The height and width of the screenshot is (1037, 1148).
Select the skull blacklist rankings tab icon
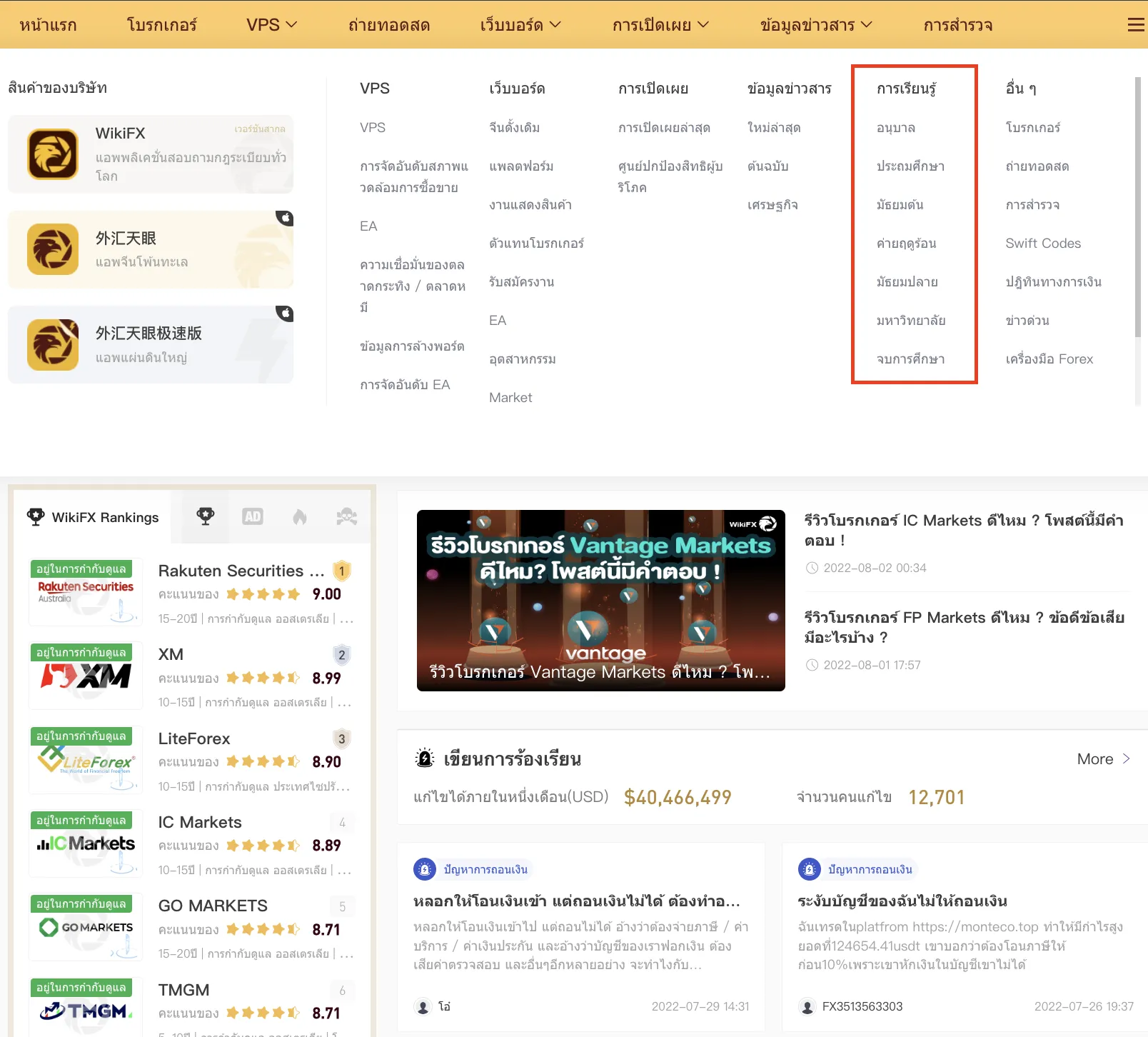click(x=347, y=516)
